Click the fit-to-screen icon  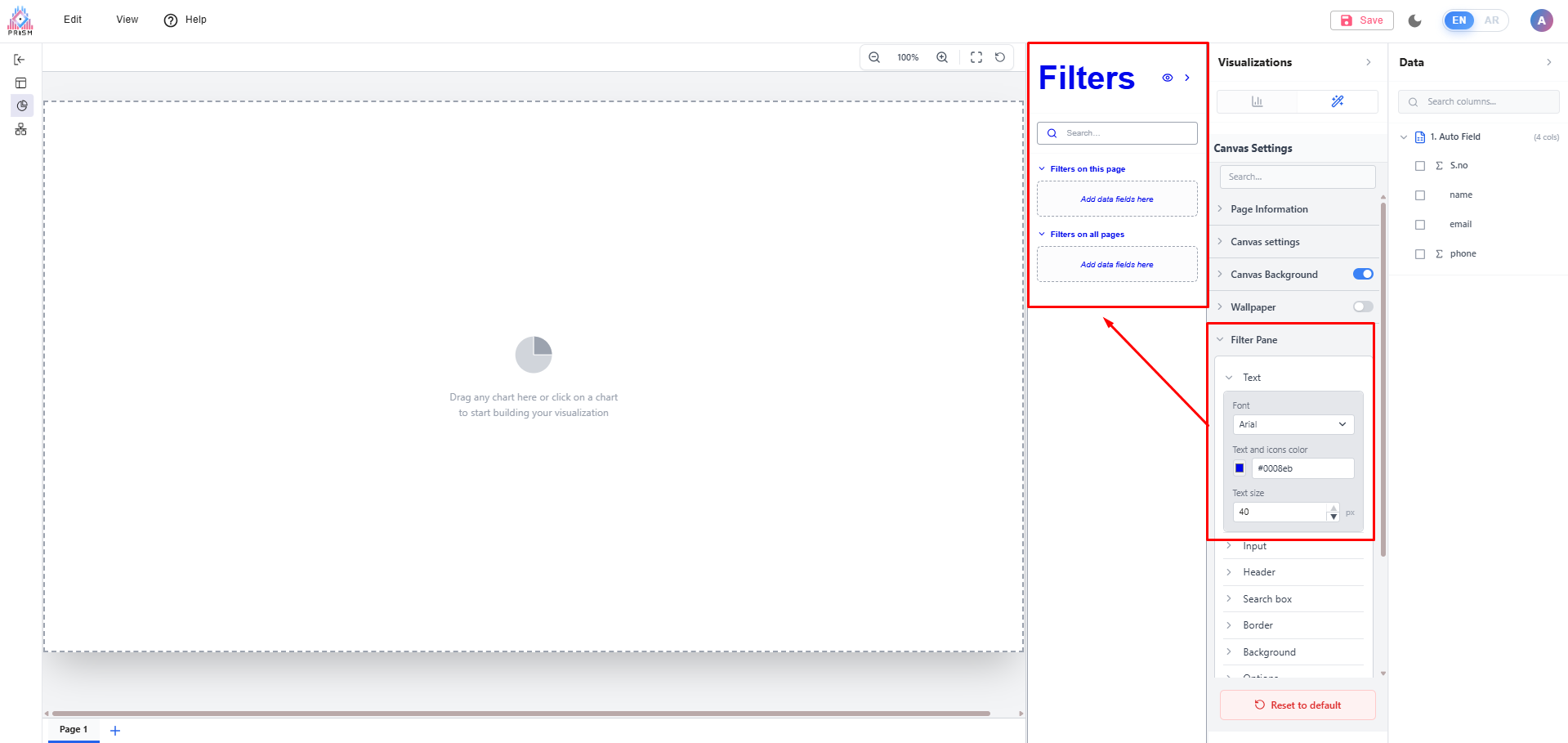976,57
